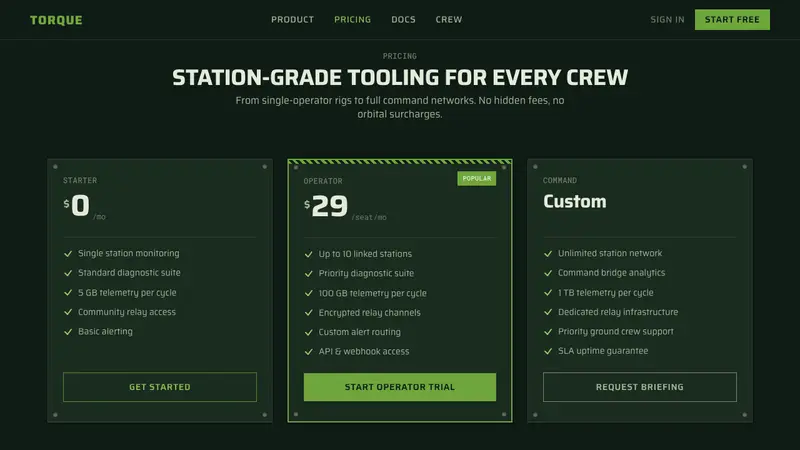Click the $29 price value

point(326,206)
